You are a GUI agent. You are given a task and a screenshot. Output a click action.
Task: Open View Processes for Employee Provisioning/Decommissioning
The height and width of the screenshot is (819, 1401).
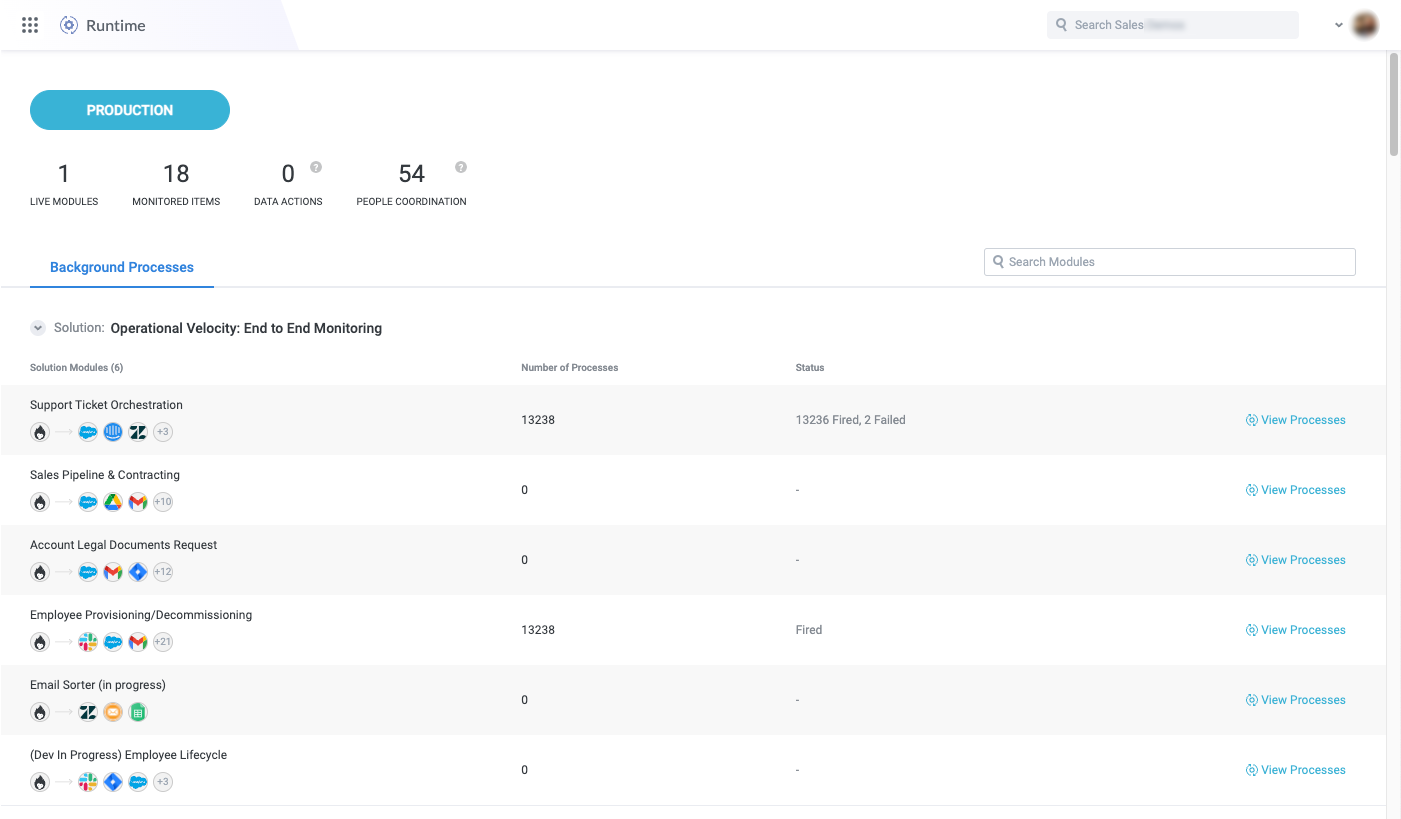(1296, 629)
